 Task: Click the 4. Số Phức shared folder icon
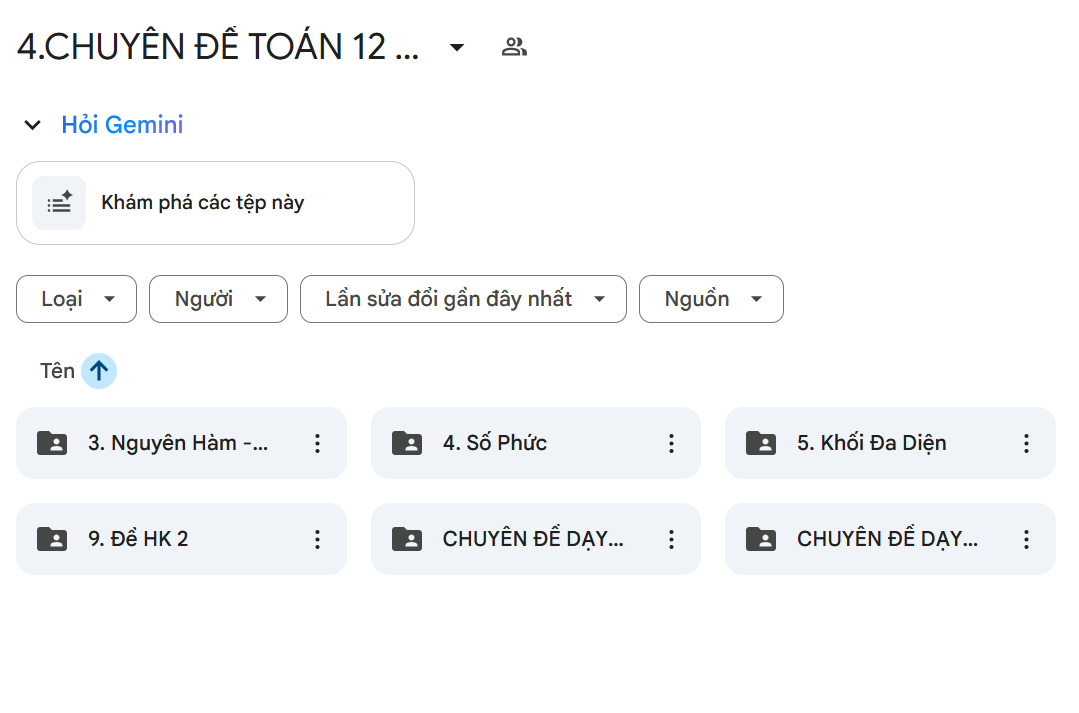click(x=407, y=443)
